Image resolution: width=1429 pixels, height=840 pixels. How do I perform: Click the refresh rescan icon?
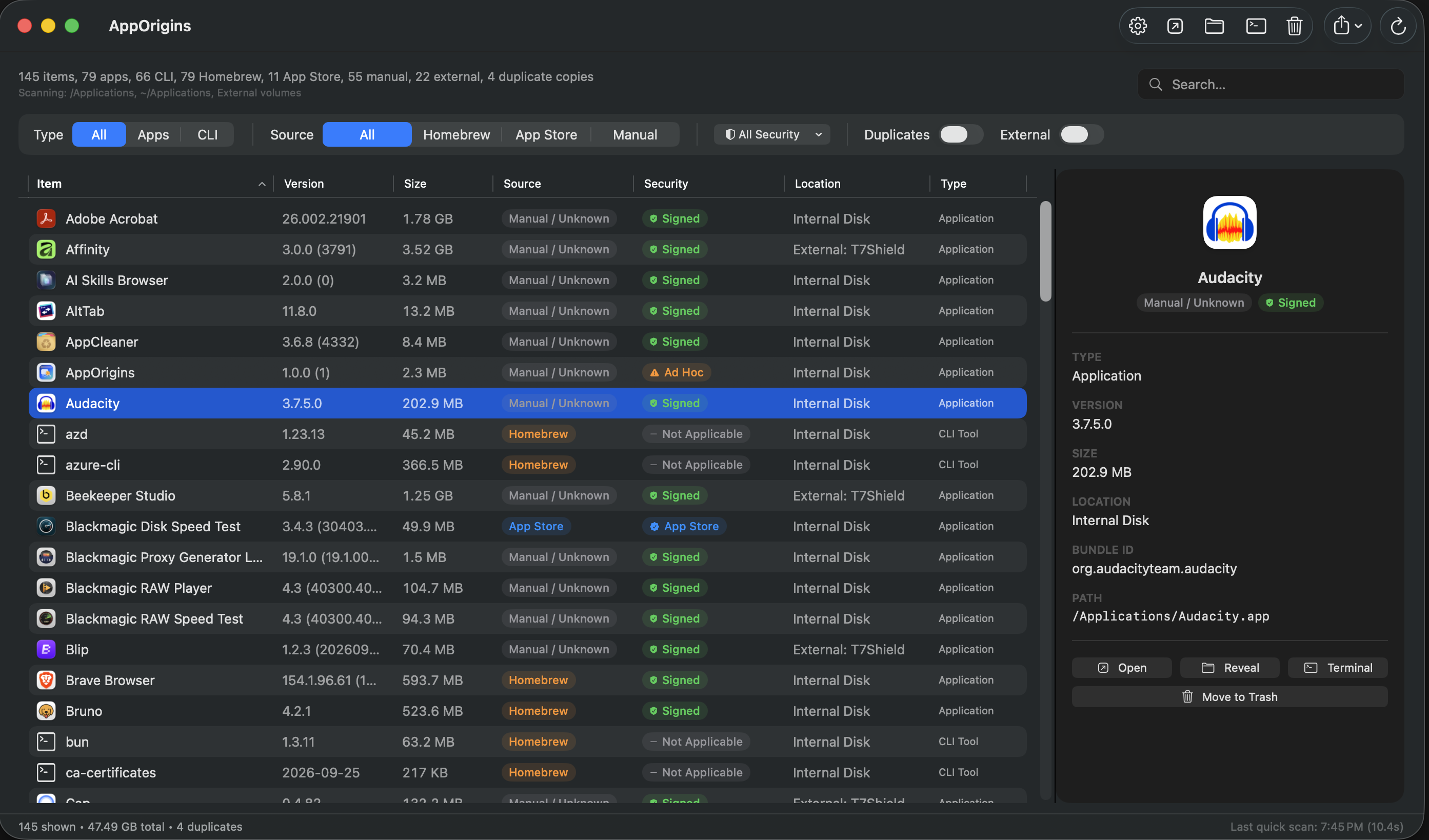(x=1398, y=26)
